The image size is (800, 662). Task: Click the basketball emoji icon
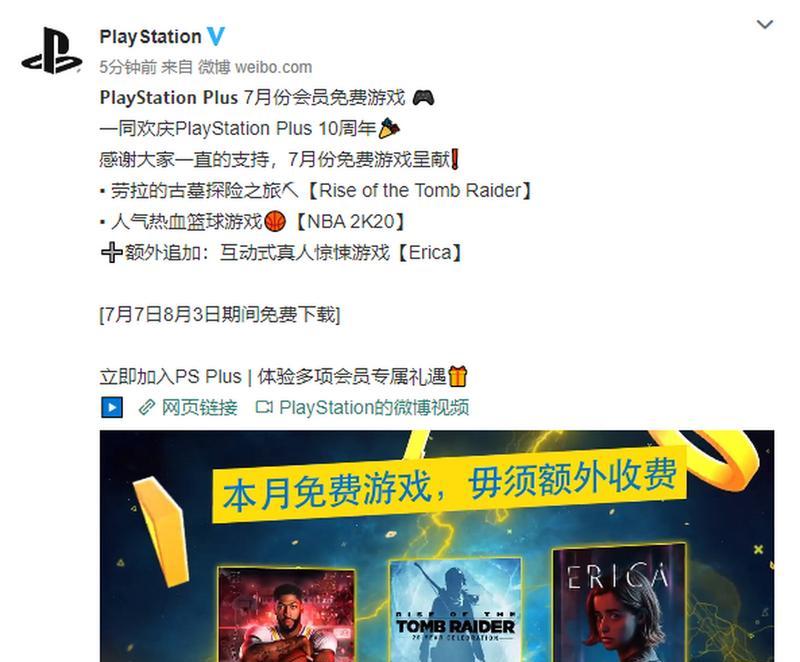(x=276, y=221)
